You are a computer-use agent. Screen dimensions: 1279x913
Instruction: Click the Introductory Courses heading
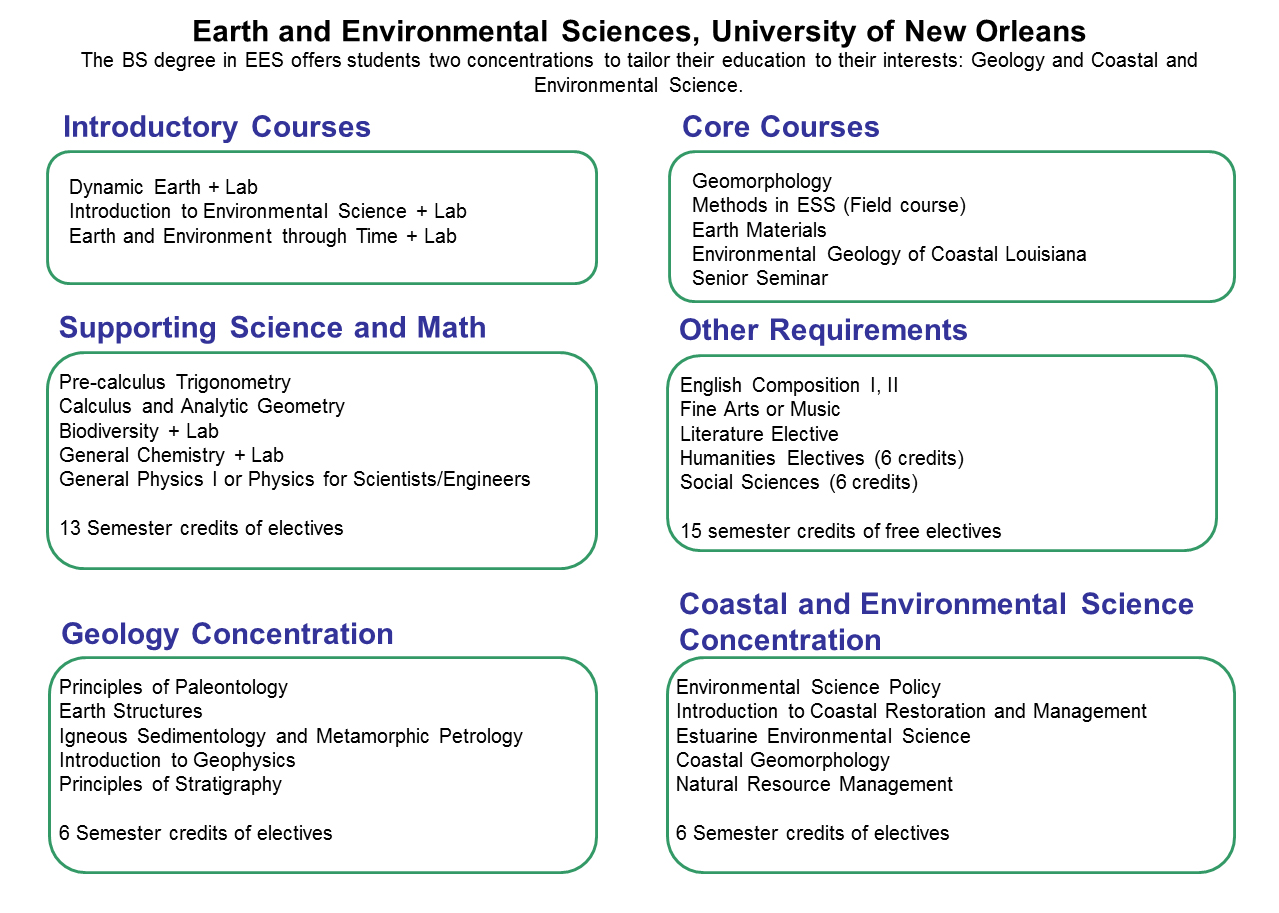[216, 127]
